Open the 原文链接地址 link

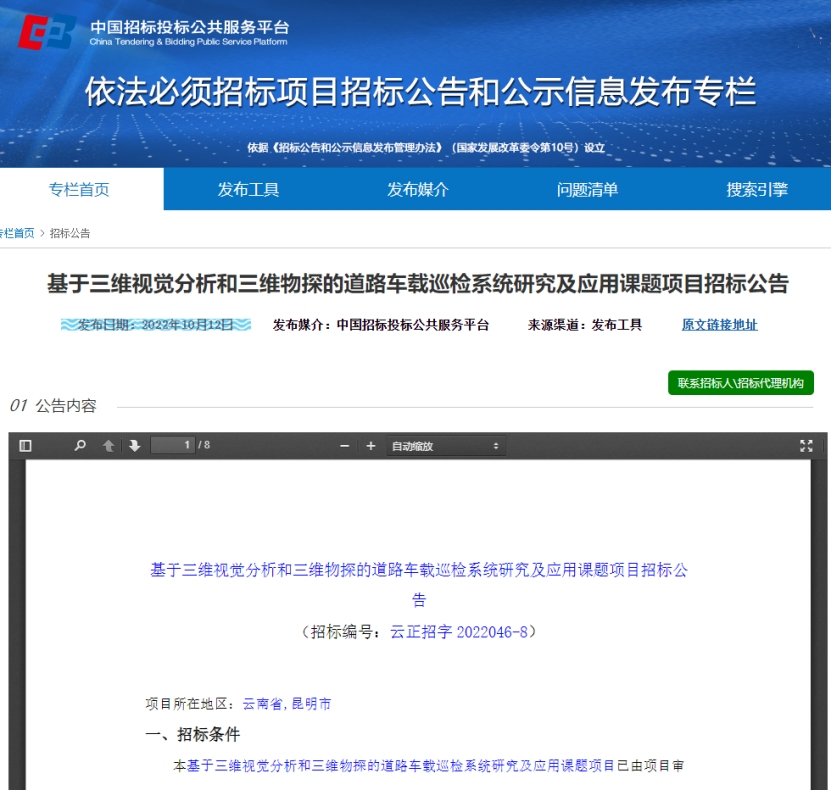click(719, 325)
